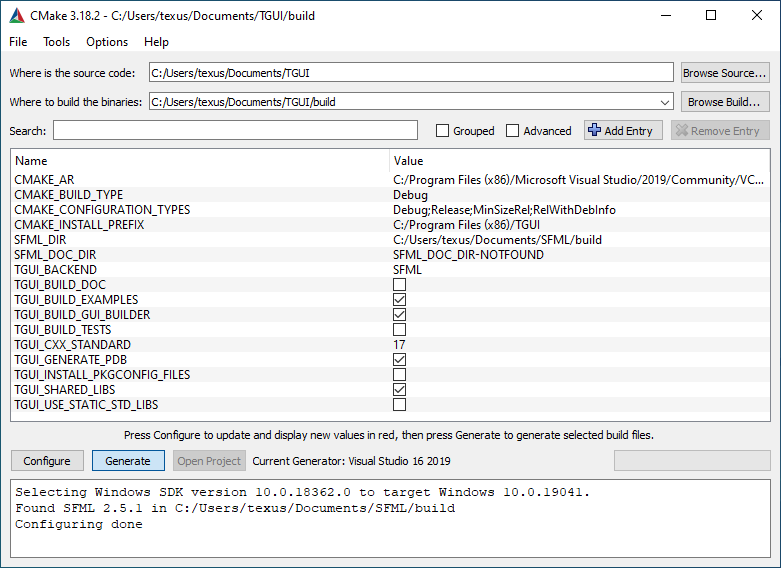Image resolution: width=781 pixels, height=568 pixels.
Task: Select the SFML_DIR entry
Action: (40, 240)
